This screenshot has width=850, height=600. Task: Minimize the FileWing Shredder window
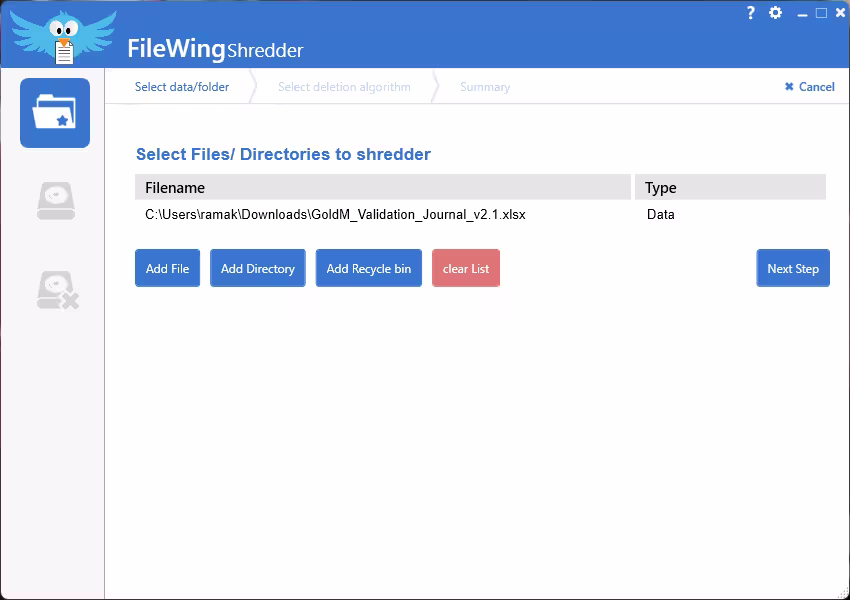[x=802, y=14]
